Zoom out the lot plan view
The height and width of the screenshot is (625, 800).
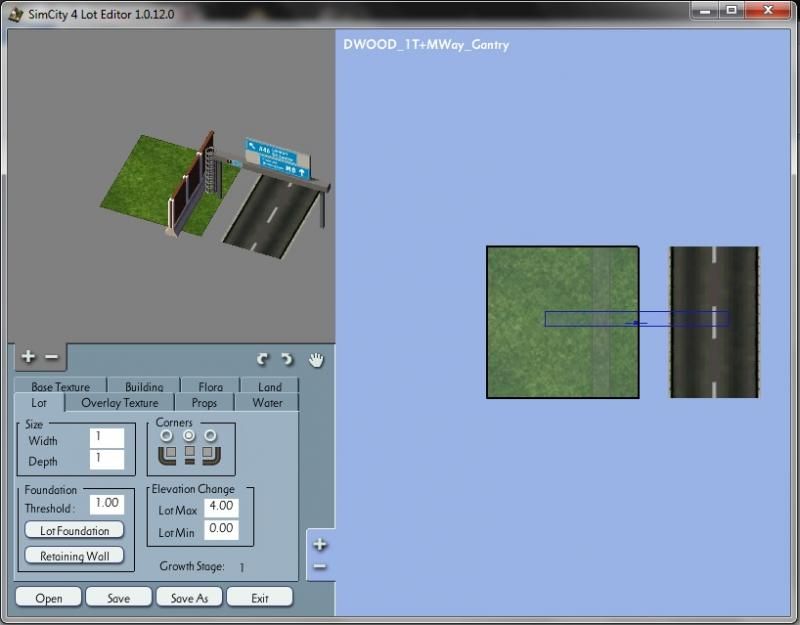tap(320, 566)
